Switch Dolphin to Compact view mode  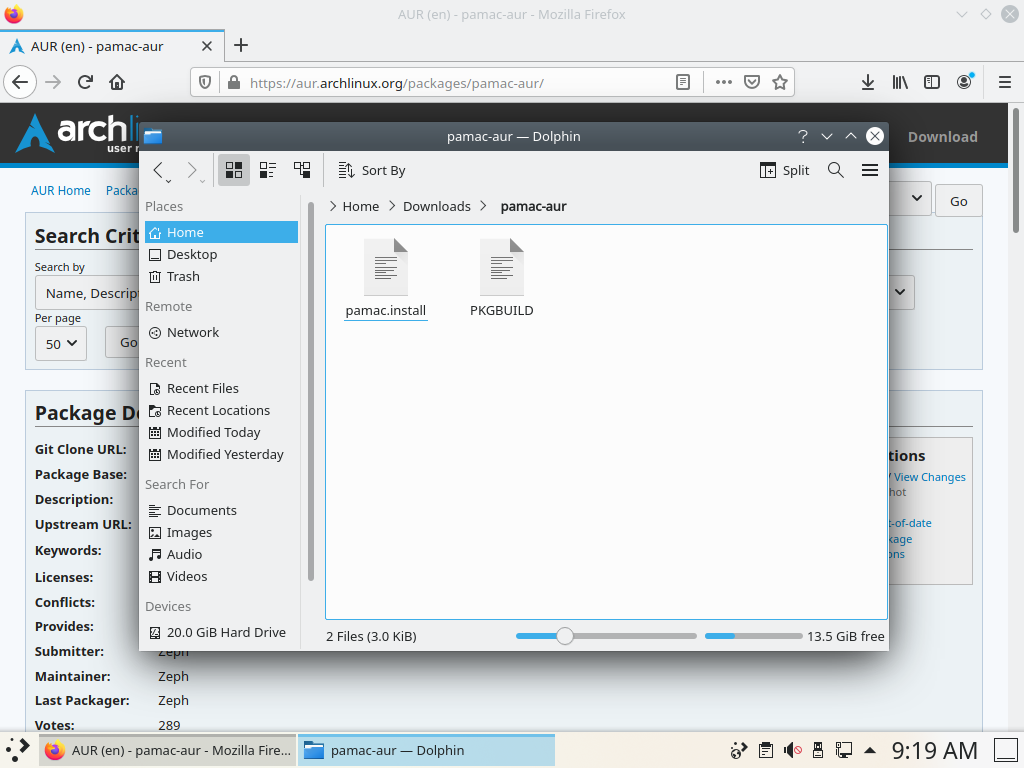(268, 170)
